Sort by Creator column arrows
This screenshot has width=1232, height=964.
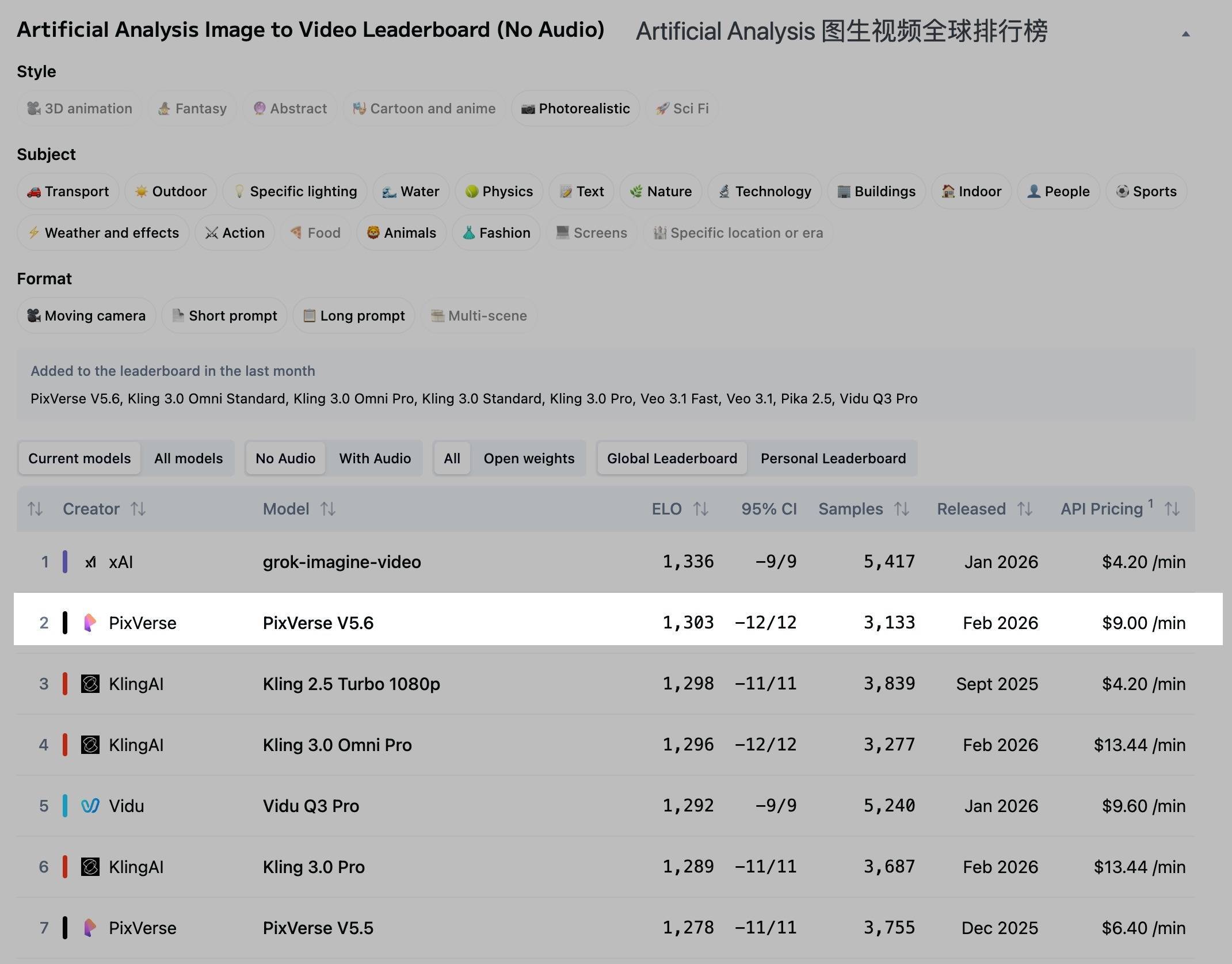138,509
